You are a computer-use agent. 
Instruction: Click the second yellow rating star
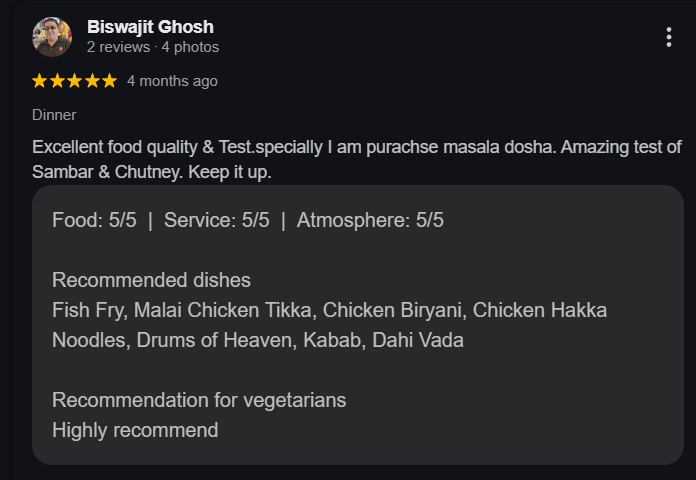point(57,81)
